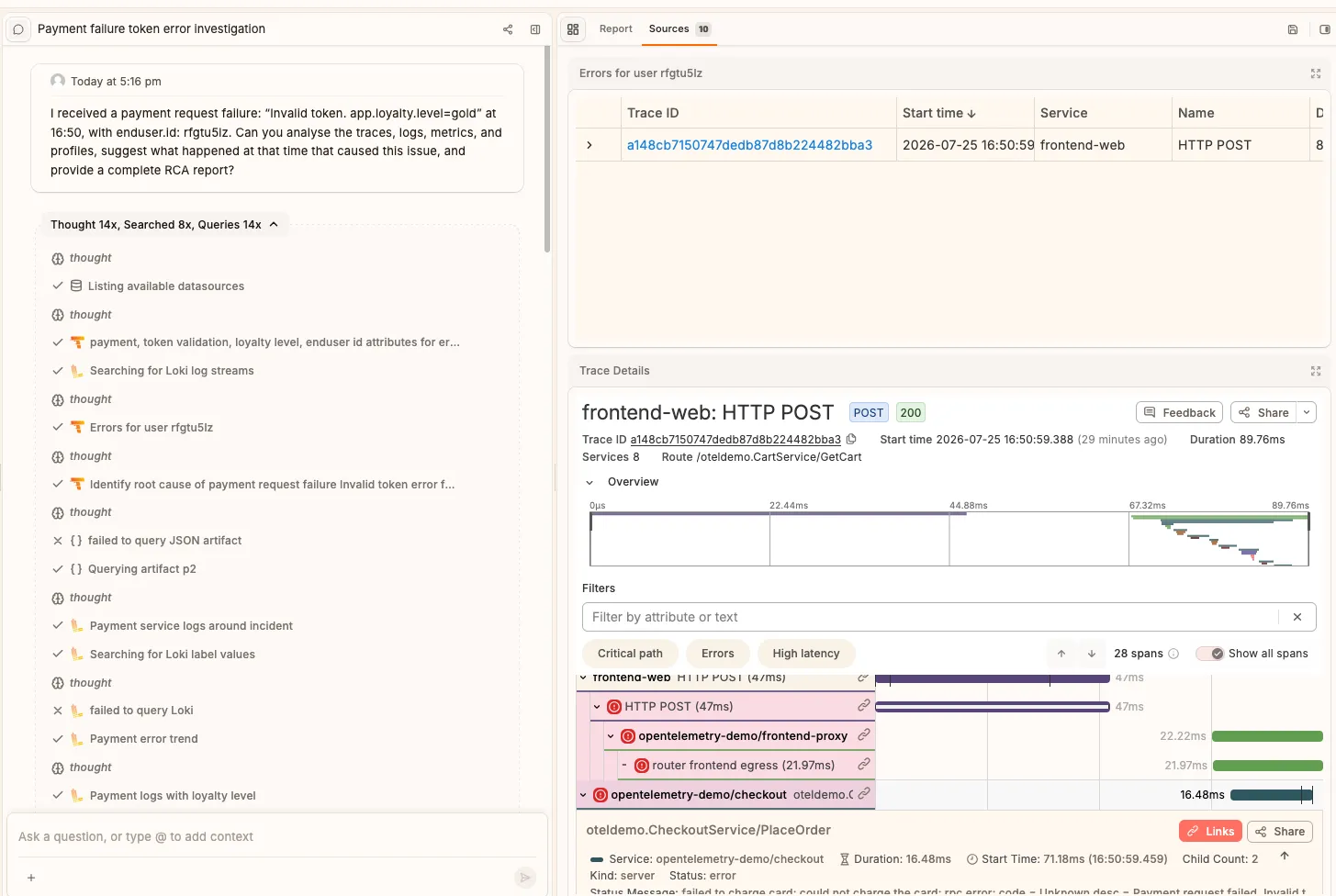This screenshot has height=896, width=1336.
Task: Switch to the Sources tab
Action: tap(679, 29)
